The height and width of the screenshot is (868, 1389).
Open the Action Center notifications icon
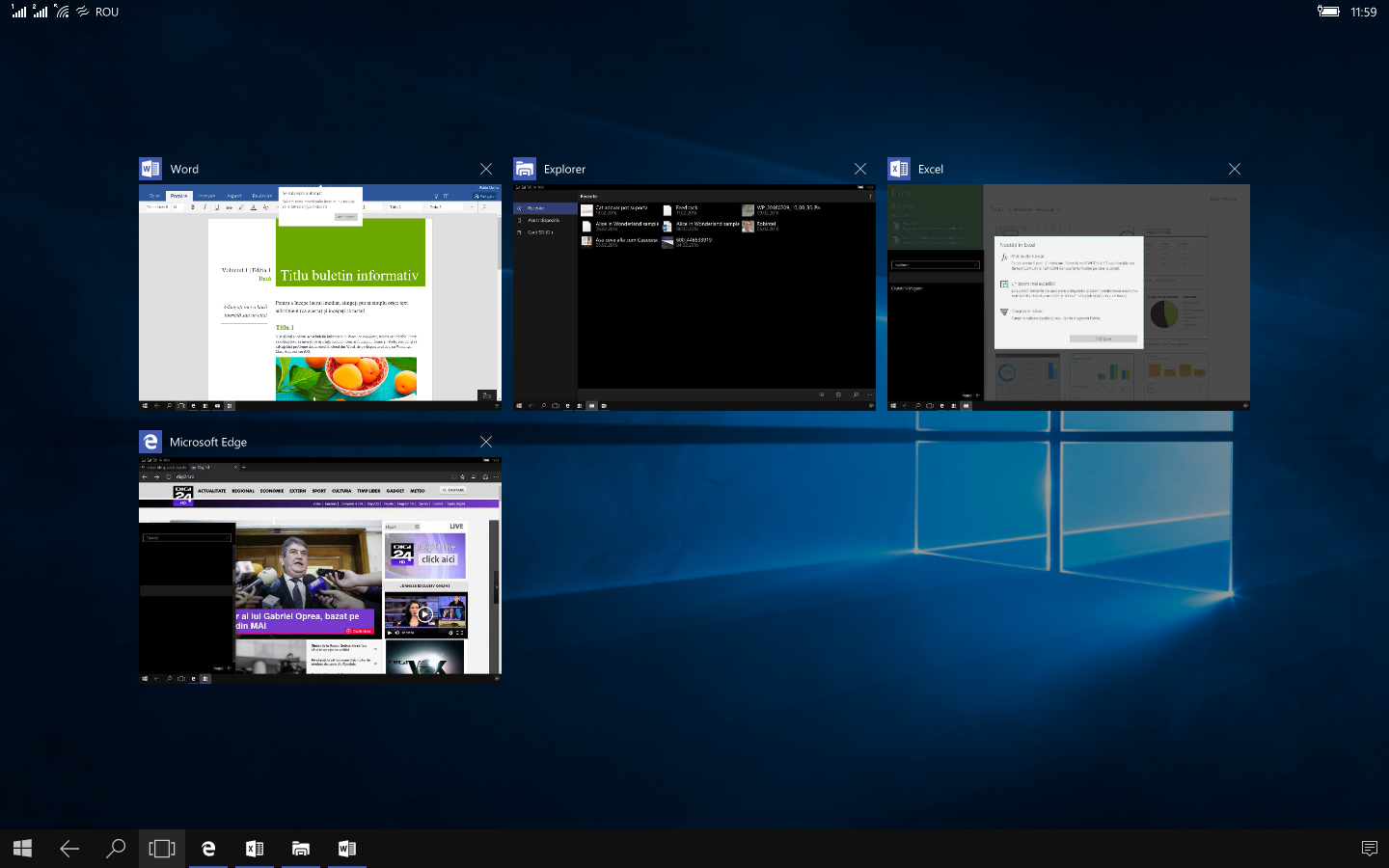[x=1369, y=848]
